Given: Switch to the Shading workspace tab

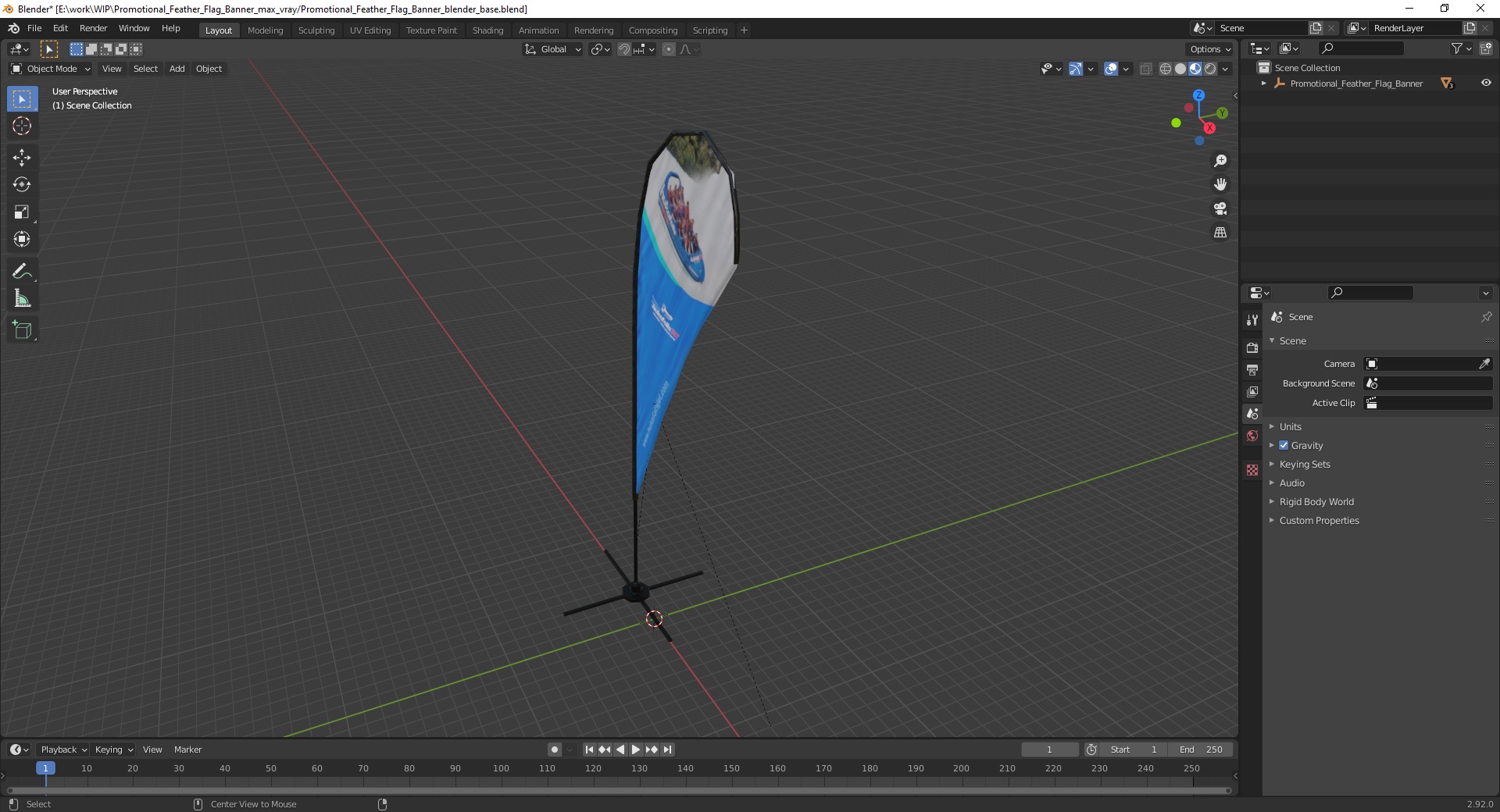Looking at the screenshot, I should click(487, 30).
